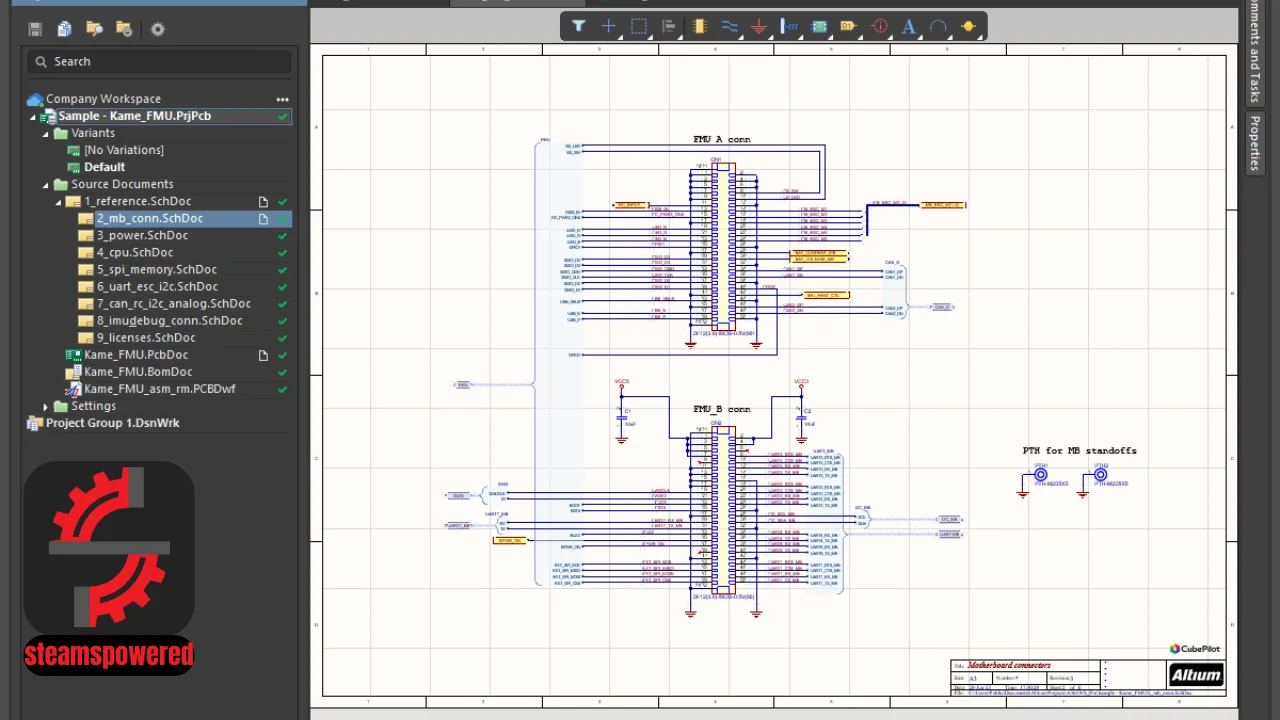Place a parameter set directive

(x=879, y=27)
